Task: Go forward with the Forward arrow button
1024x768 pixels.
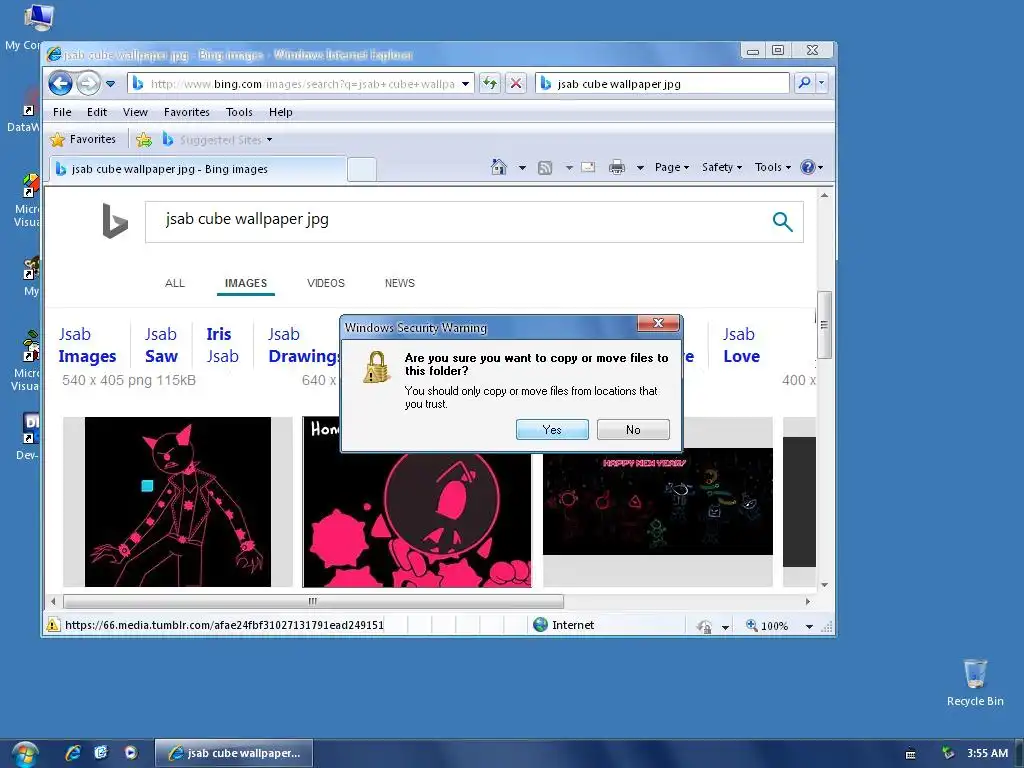Action: pyautogui.click(x=88, y=84)
